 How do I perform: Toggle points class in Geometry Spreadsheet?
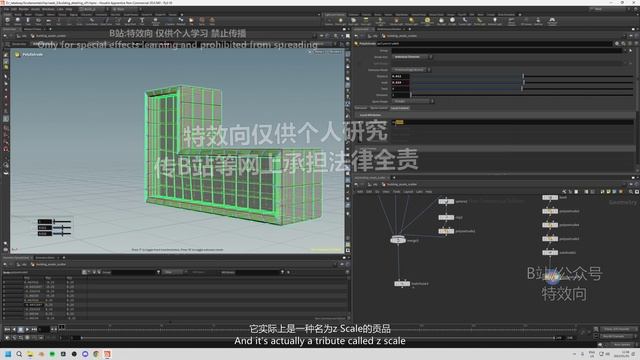(84, 272)
